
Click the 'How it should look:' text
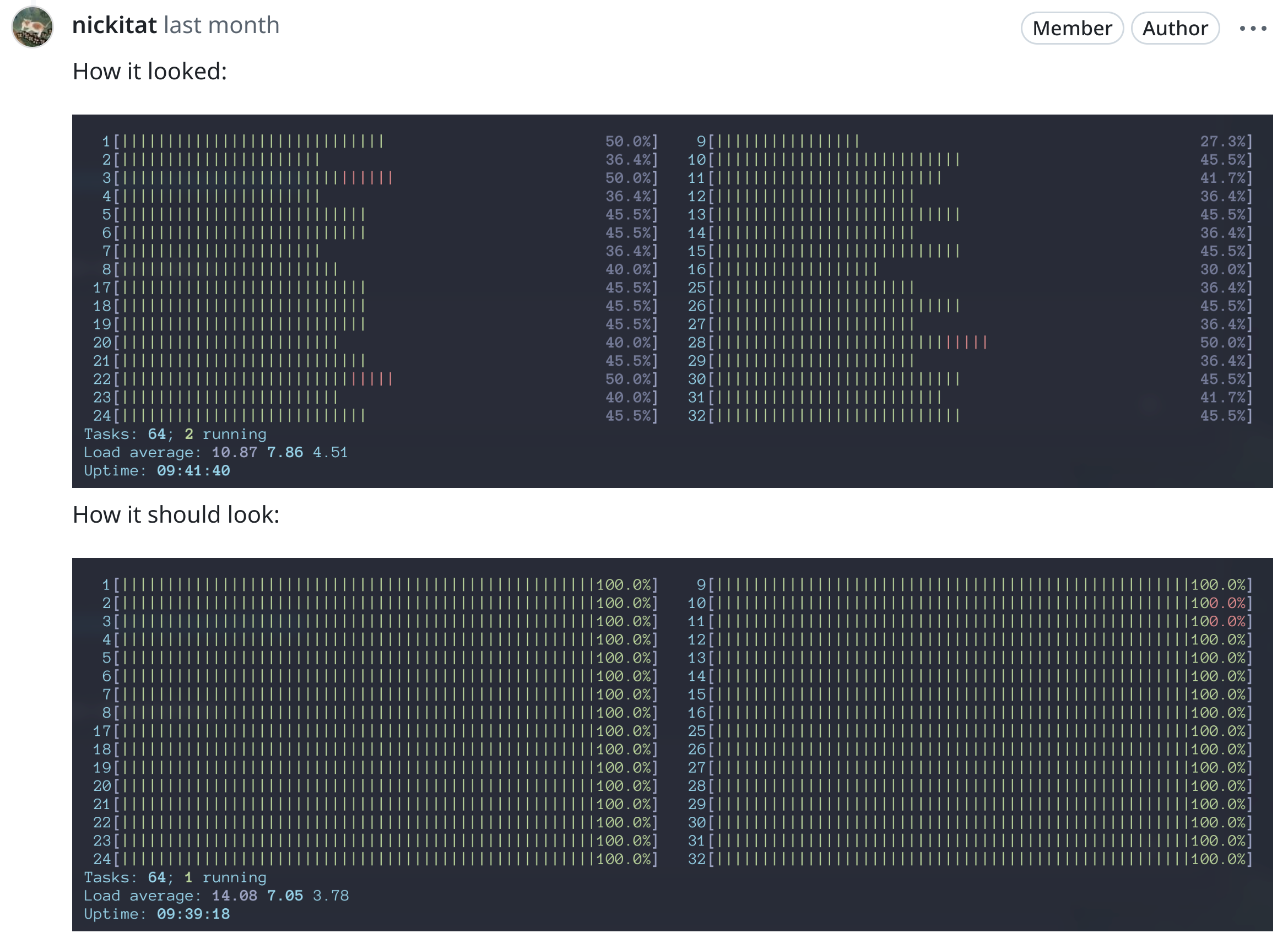pos(176,514)
